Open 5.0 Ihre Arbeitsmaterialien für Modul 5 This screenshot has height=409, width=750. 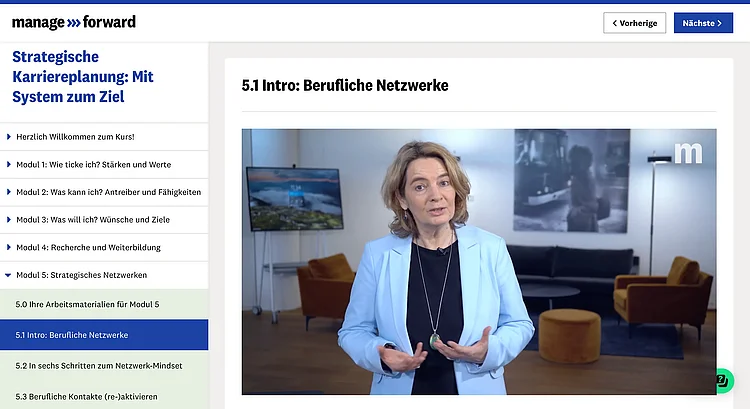[87, 304]
